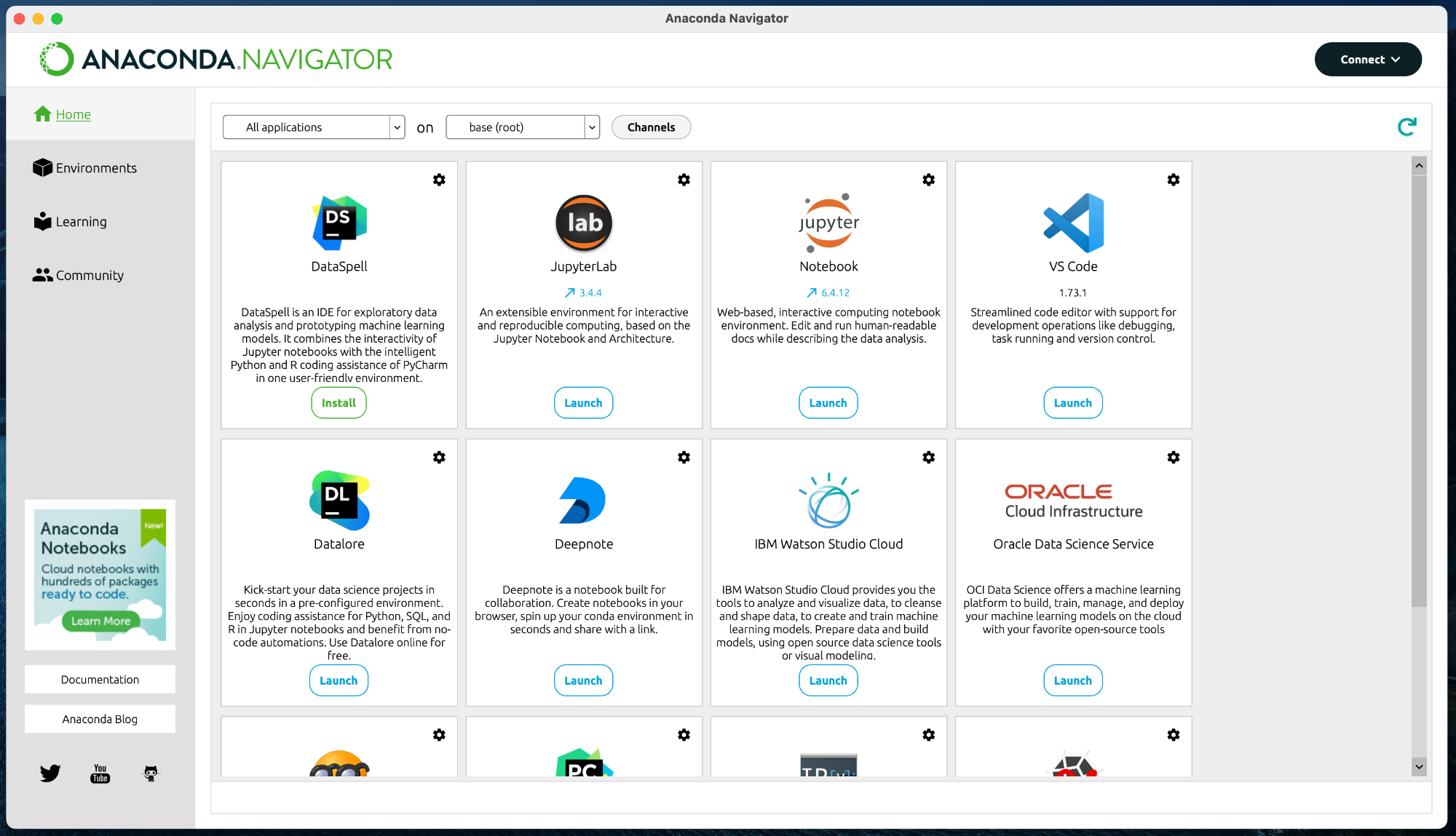Click Notebook version 6.4.12 update link
The image size is (1456, 836).
(828, 292)
